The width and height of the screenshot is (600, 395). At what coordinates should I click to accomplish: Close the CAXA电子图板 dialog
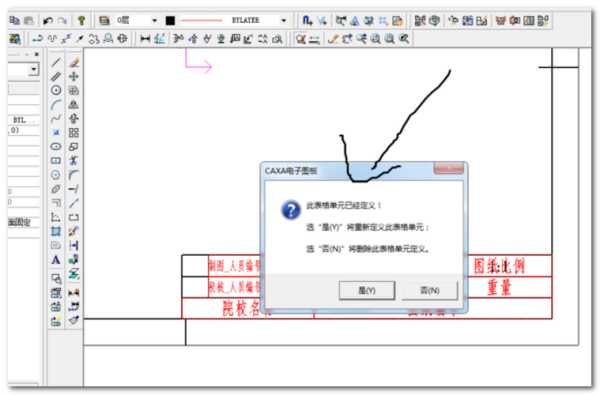[x=448, y=168]
